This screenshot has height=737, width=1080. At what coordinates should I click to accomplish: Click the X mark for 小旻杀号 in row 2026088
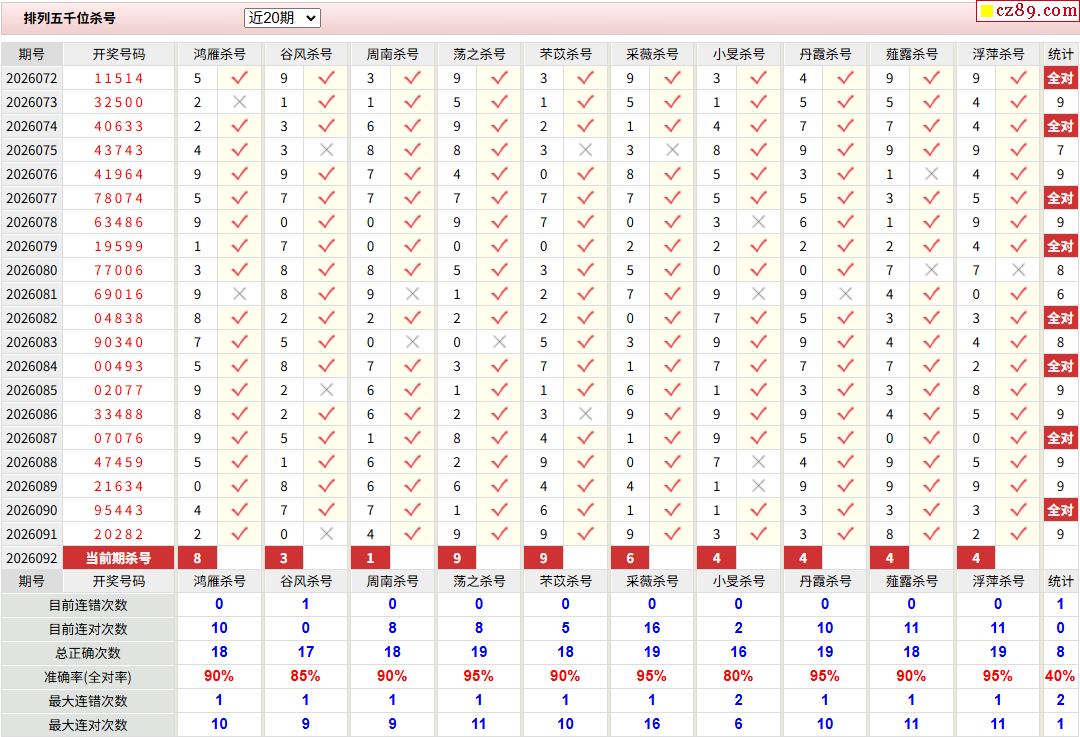pyautogui.click(x=758, y=462)
